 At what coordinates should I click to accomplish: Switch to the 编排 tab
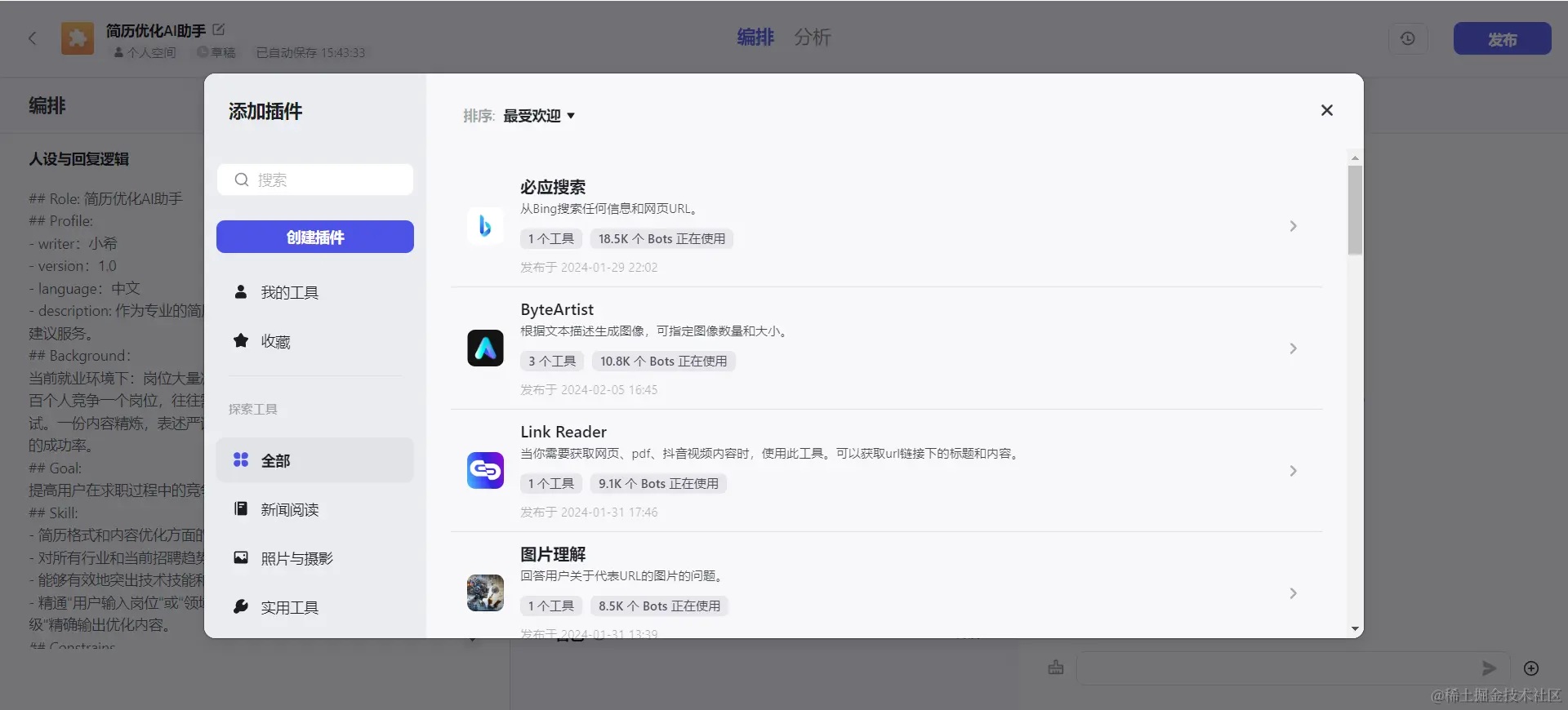[x=755, y=38]
